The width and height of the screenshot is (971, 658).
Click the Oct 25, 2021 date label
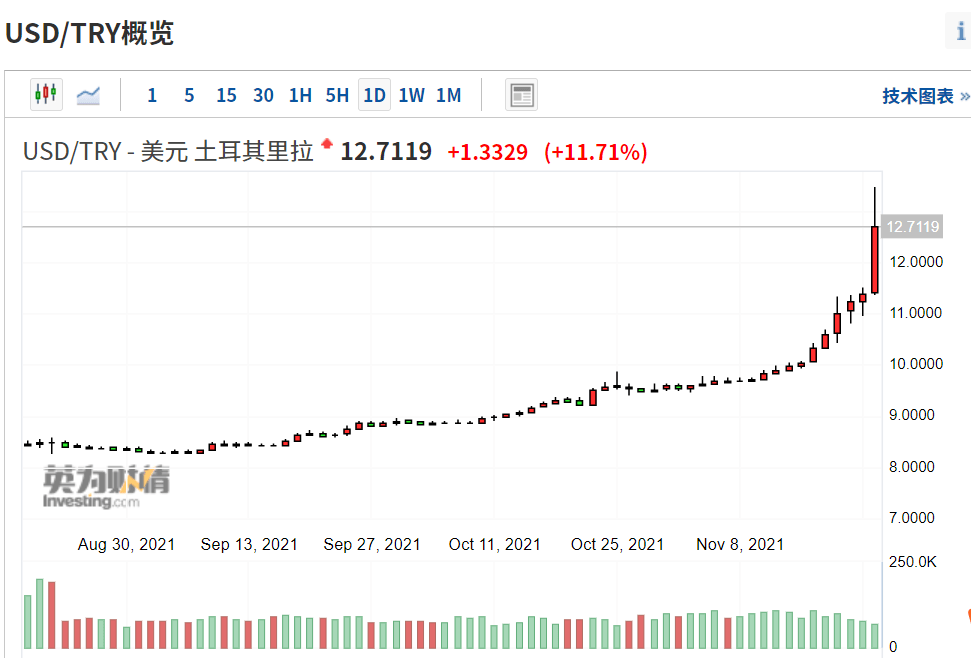[x=617, y=544]
